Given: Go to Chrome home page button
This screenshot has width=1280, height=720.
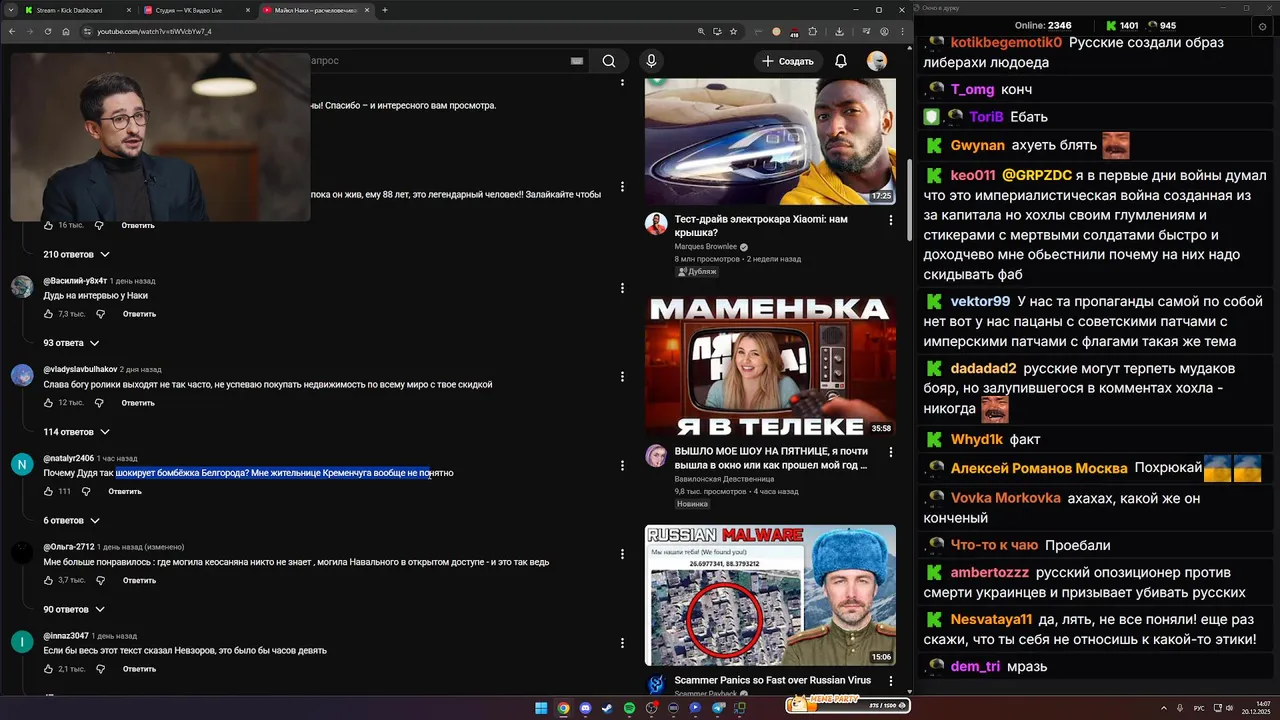Looking at the screenshot, I should [x=66, y=31].
